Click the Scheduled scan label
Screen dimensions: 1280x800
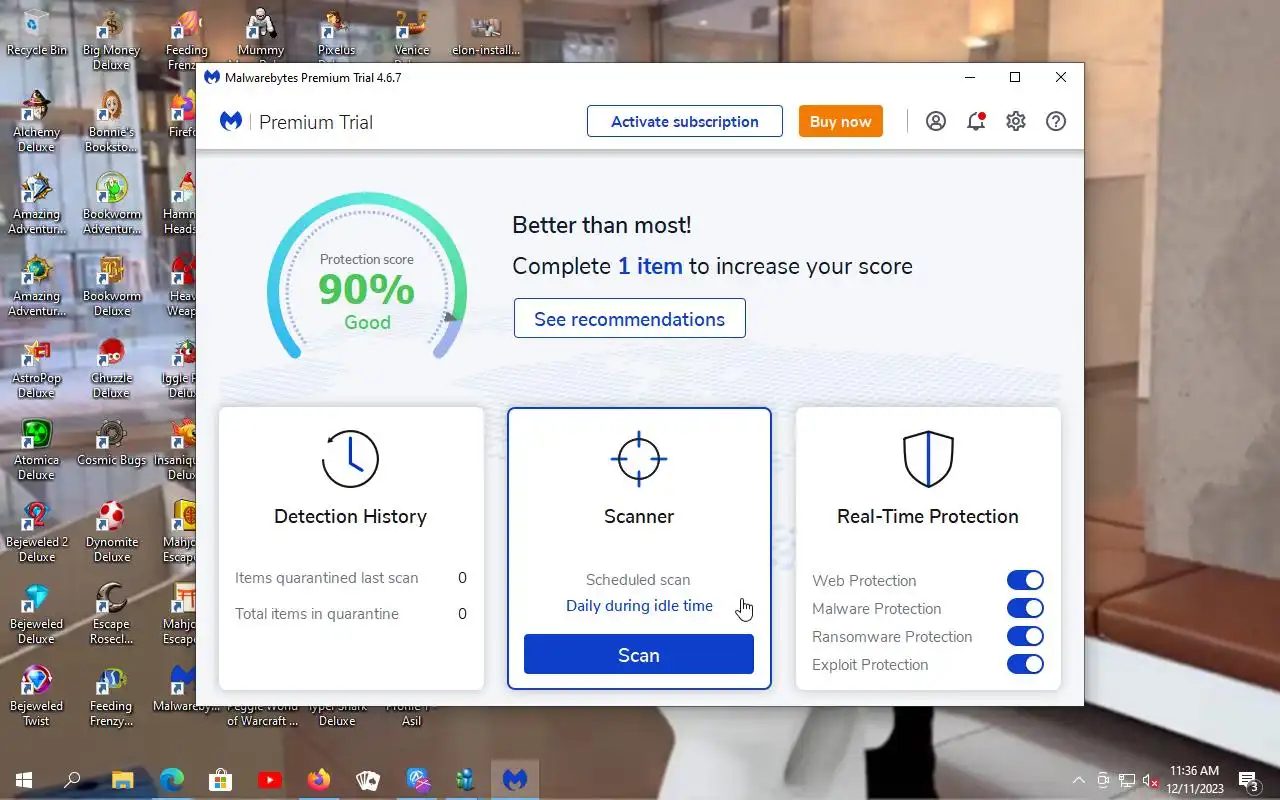pyautogui.click(x=638, y=579)
